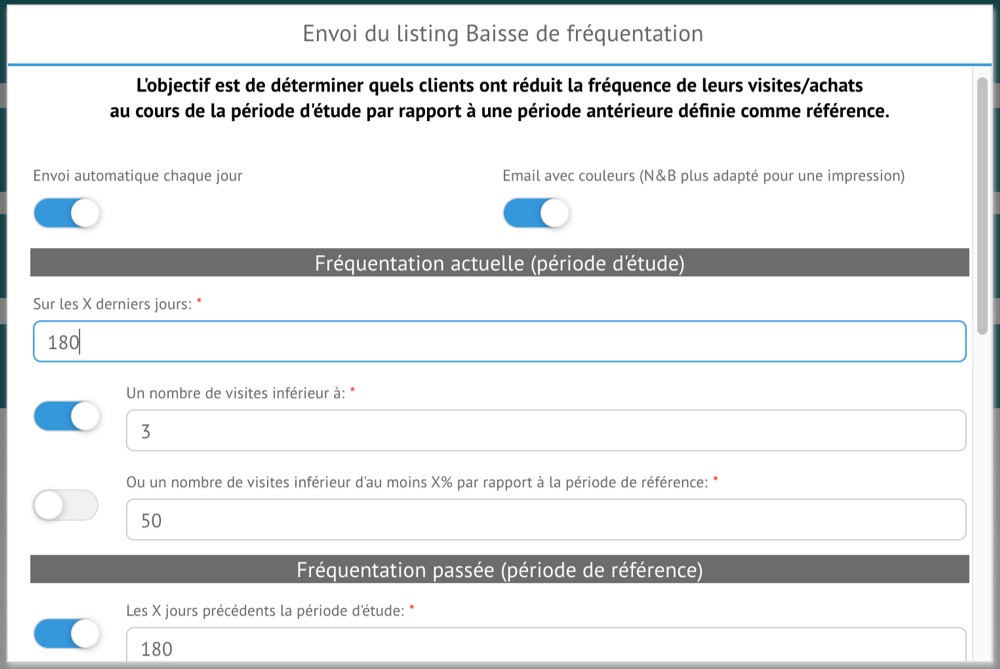The width and height of the screenshot is (1000, 669).
Task: Click the 'Envoi automatique chaque jour' label
Action: tap(138, 176)
